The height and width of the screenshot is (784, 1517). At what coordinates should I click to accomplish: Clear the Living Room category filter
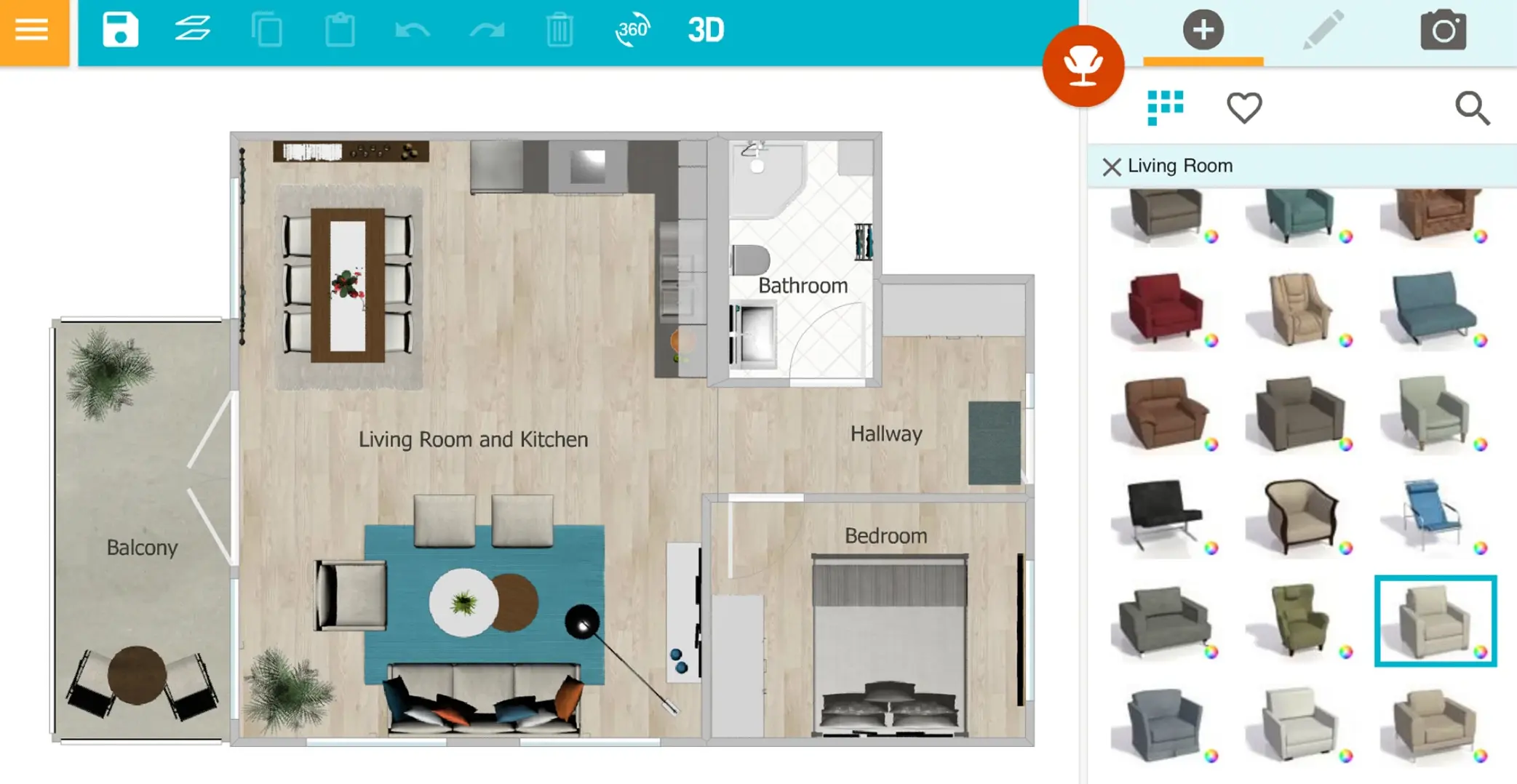(x=1112, y=167)
